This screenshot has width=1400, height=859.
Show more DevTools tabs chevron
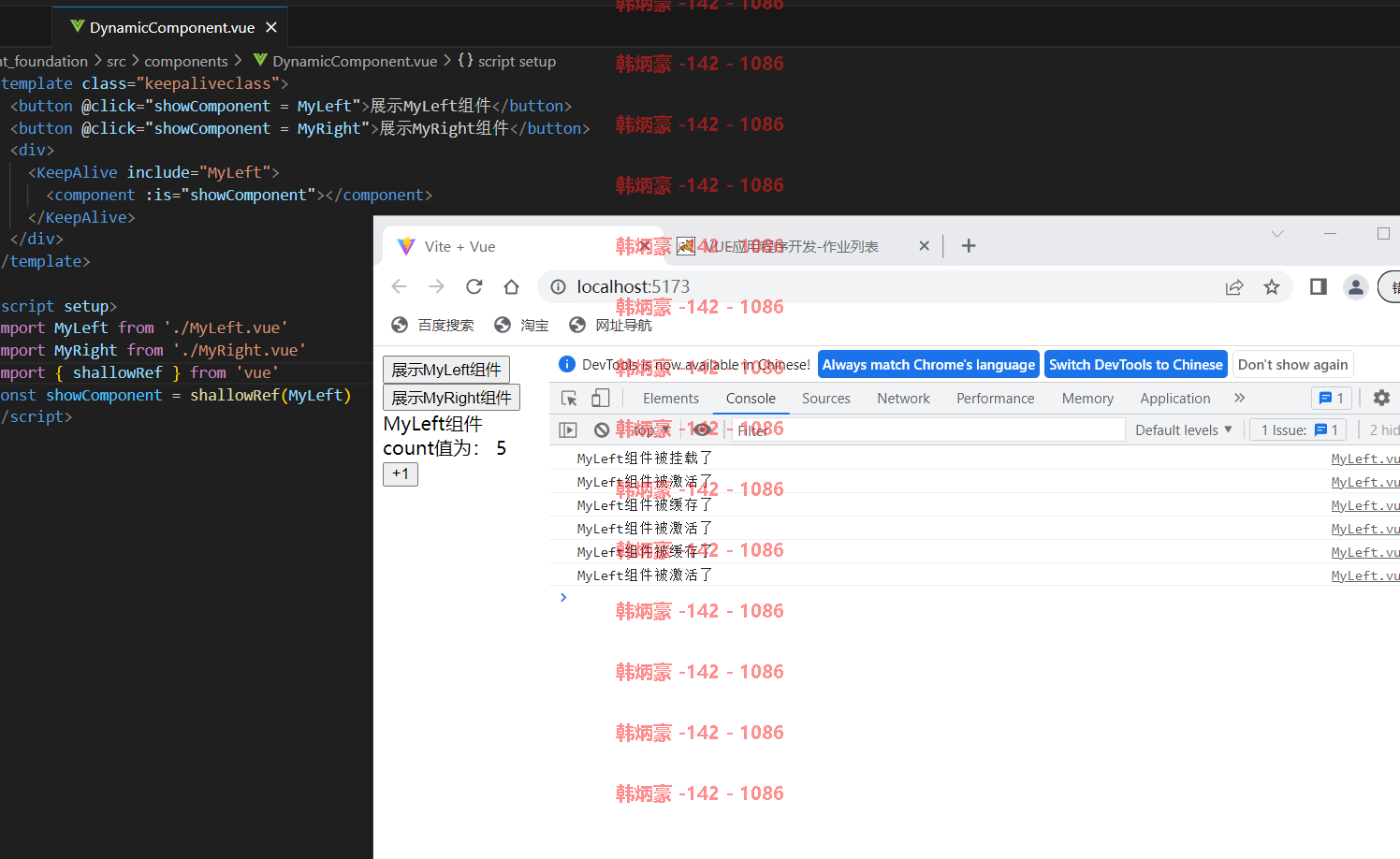1240,398
